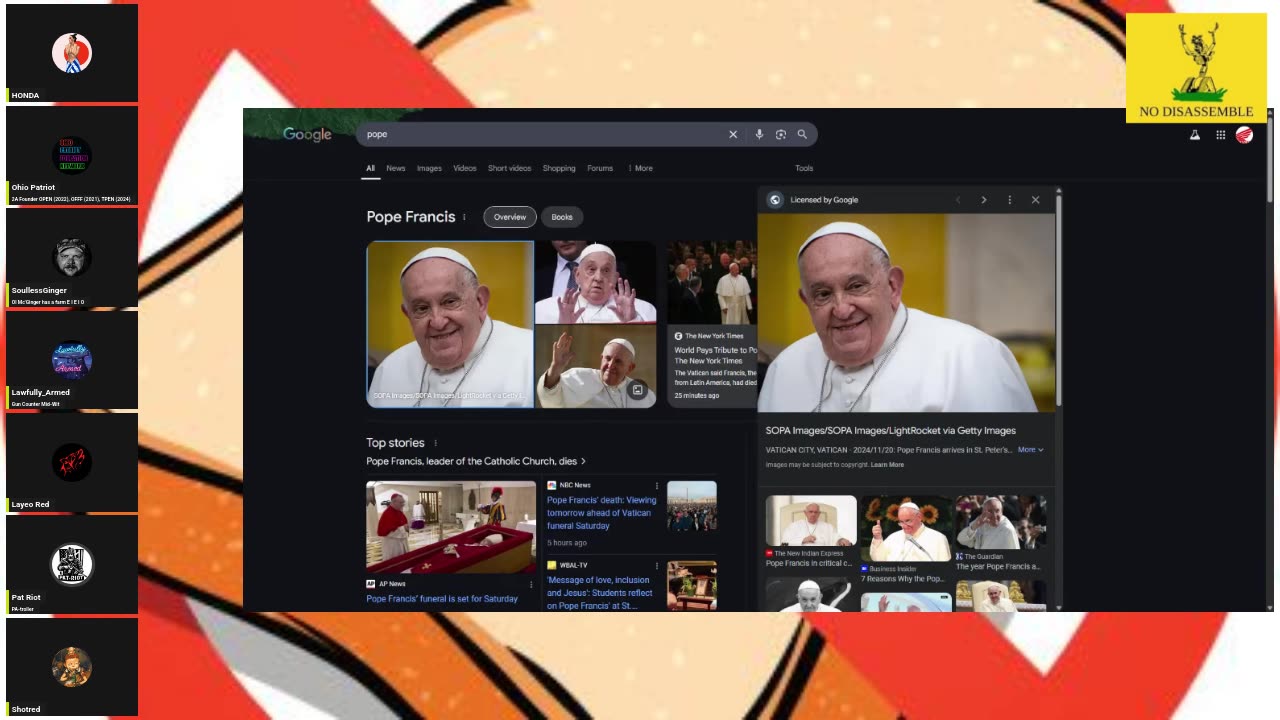
Task: Open the AP News funeral casket image
Action: click(x=451, y=527)
